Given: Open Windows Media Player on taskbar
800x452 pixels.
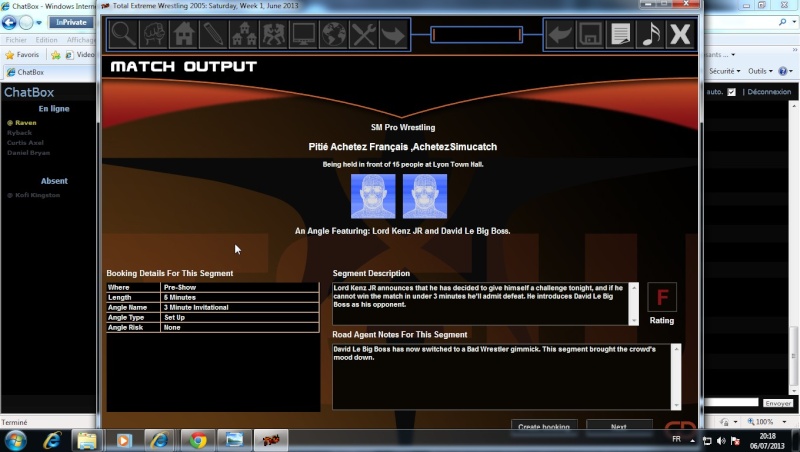Looking at the screenshot, I should point(123,440).
